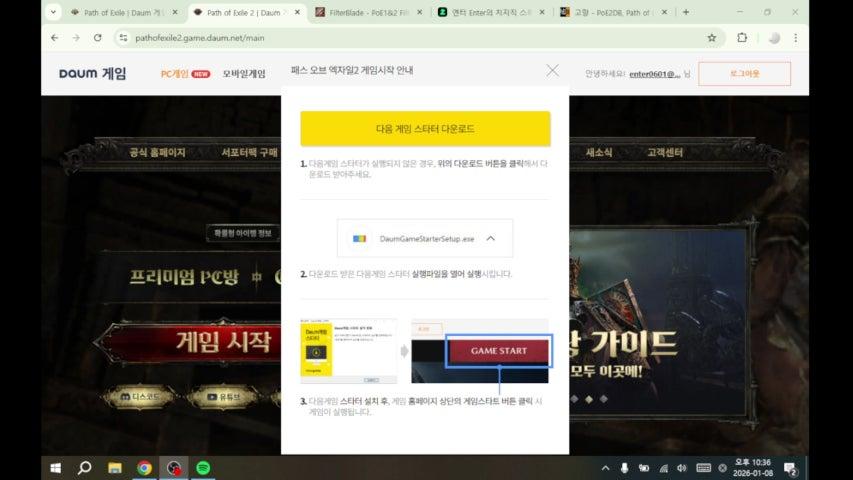
Task: Open 서포터팩 구매 in game nav
Action: point(249,152)
